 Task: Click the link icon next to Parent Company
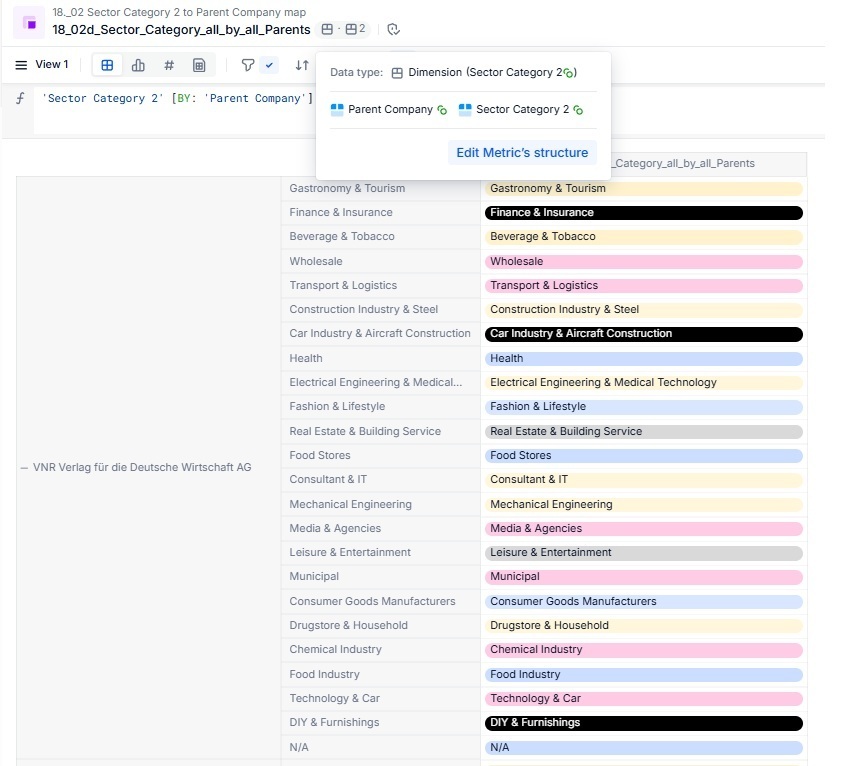(x=442, y=110)
